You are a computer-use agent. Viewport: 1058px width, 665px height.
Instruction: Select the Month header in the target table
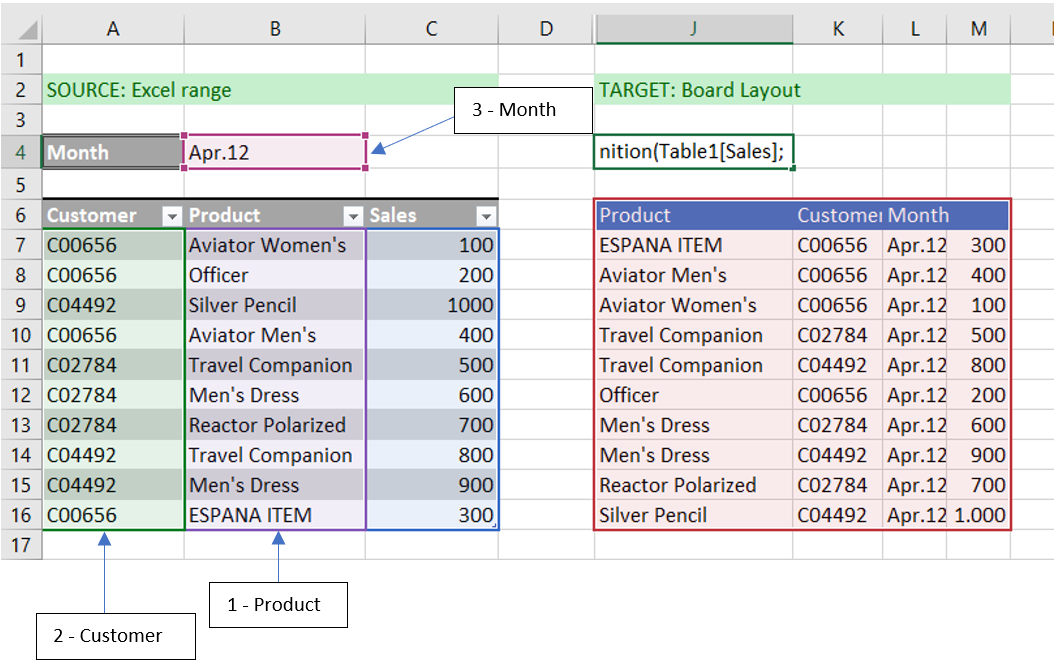click(x=914, y=216)
